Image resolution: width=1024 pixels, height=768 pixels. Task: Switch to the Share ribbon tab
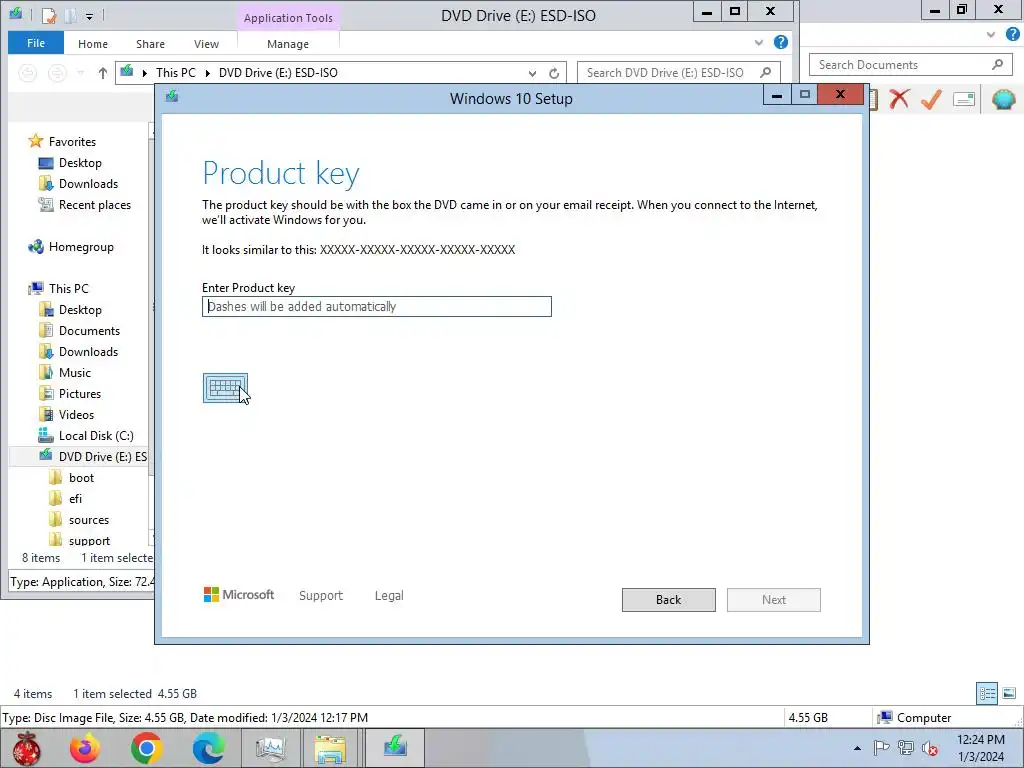pos(150,44)
